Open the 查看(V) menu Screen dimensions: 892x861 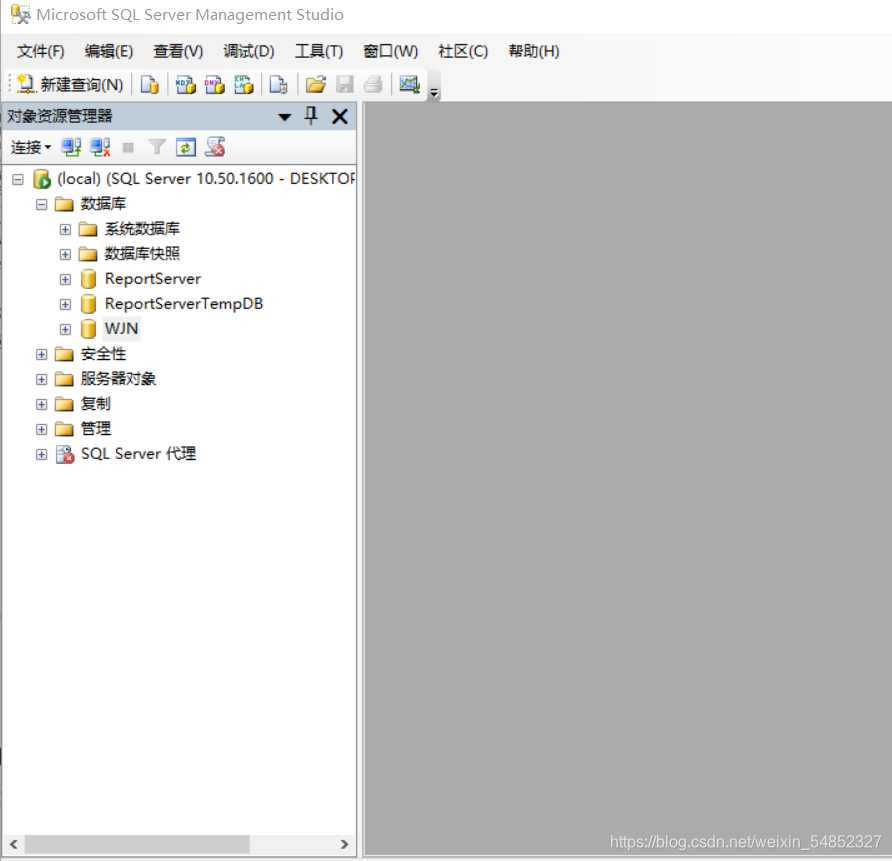pos(178,52)
